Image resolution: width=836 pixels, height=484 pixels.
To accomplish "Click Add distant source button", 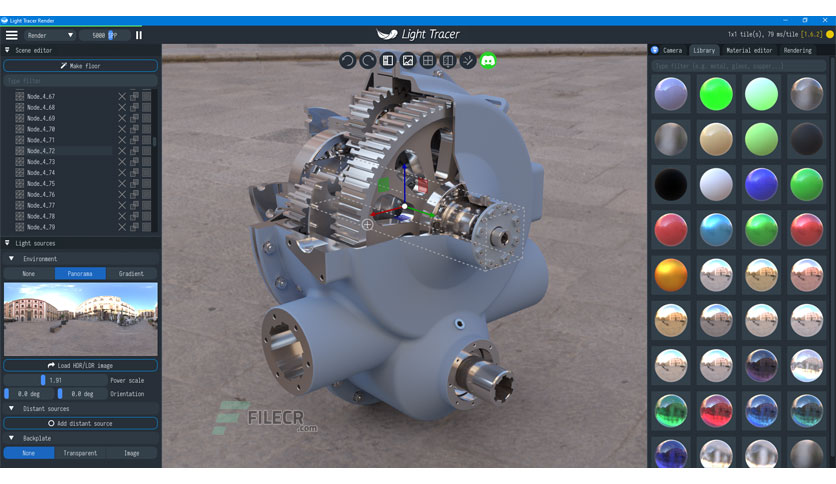I will [x=81, y=423].
